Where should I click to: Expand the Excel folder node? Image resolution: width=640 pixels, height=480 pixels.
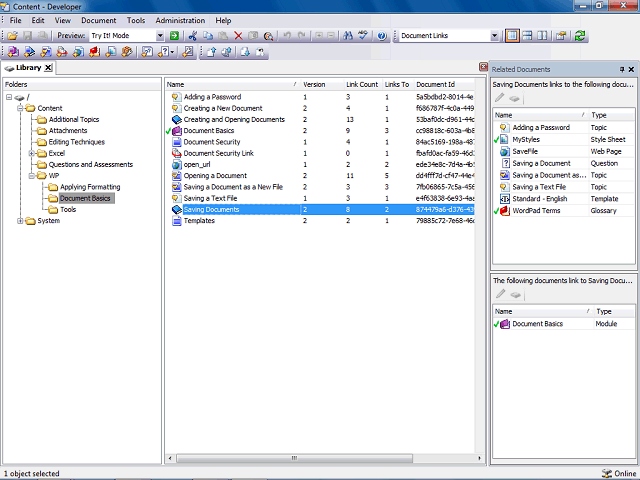click(x=31, y=153)
